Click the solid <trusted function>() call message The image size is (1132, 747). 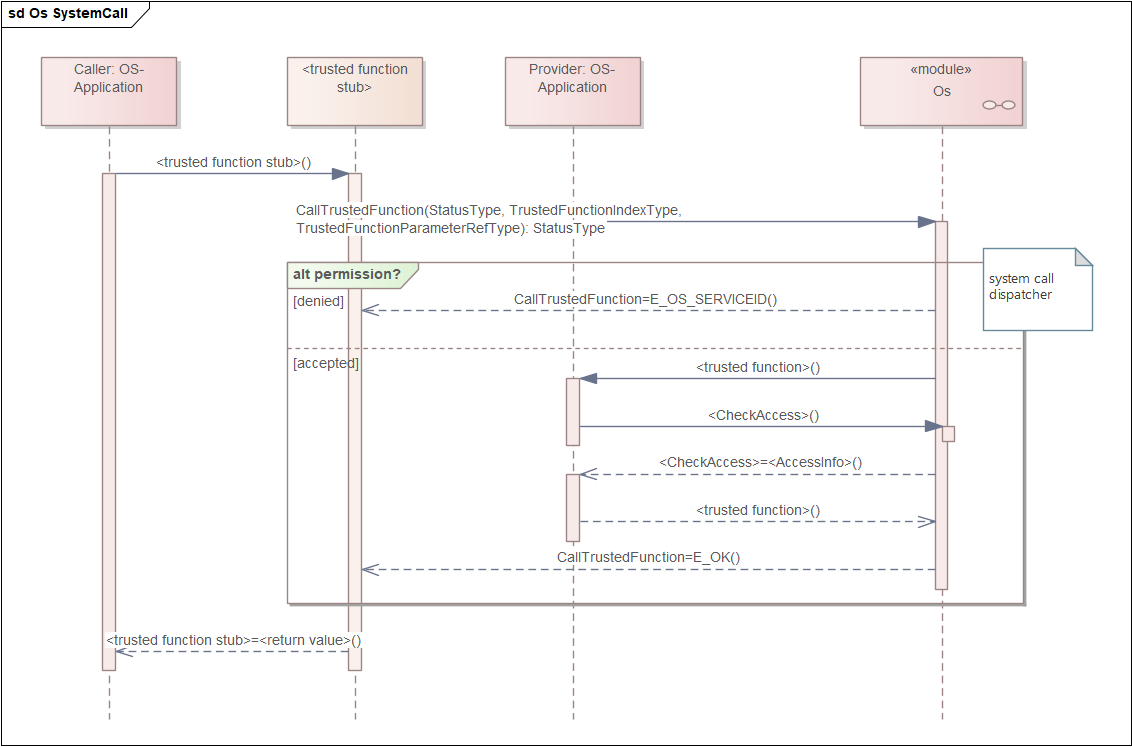[758, 367]
